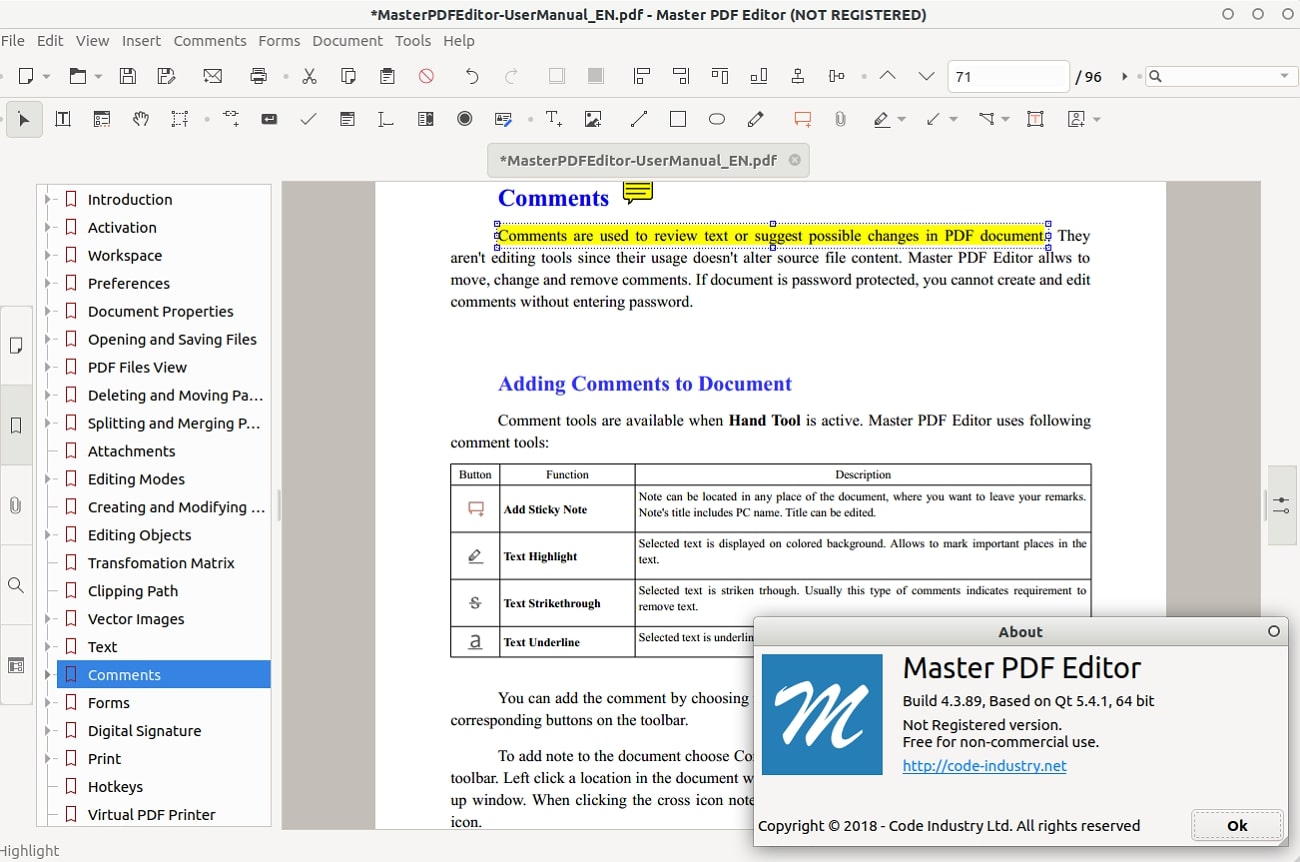Select the Signature field tool
The width and height of the screenshot is (1300, 862).
pyautogui.click(x=504, y=119)
